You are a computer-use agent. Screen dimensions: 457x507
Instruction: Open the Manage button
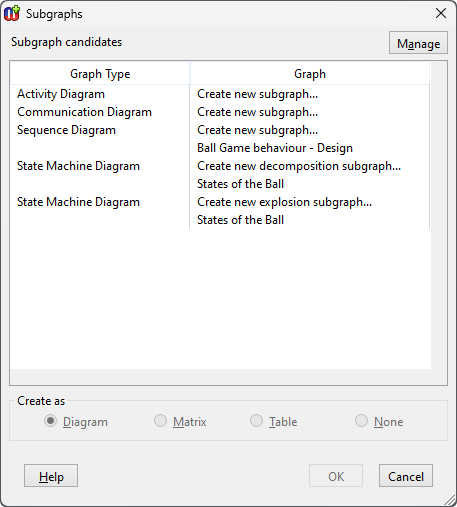418,43
